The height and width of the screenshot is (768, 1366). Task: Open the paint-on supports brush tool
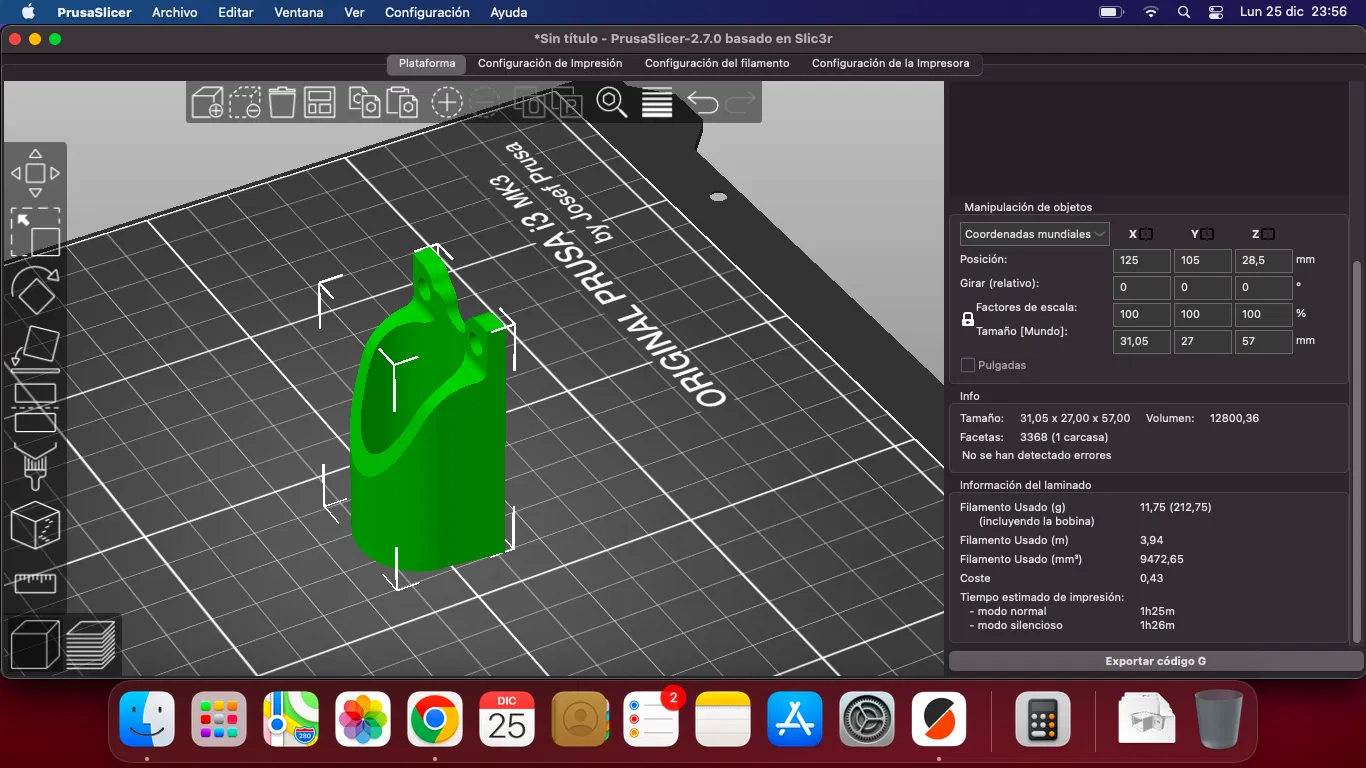pyautogui.click(x=35, y=466)
